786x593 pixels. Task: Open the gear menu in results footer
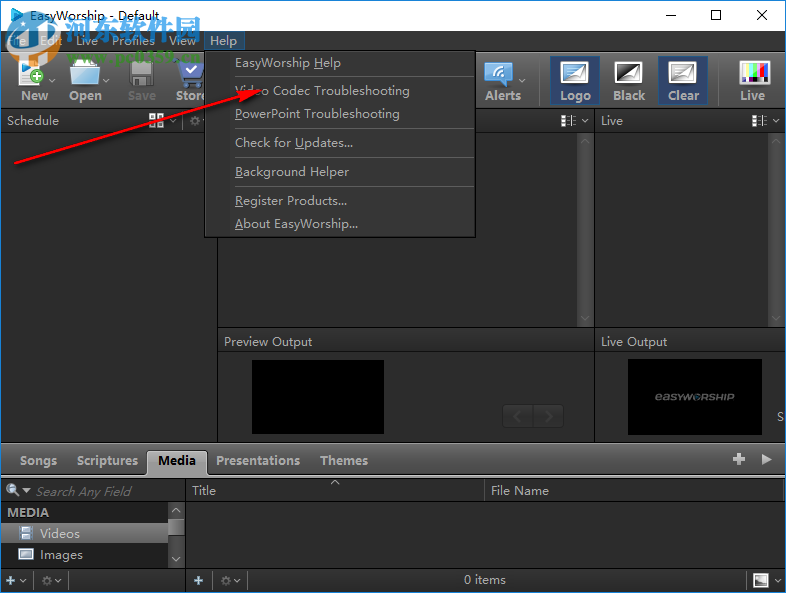click(x=231, y=580)
